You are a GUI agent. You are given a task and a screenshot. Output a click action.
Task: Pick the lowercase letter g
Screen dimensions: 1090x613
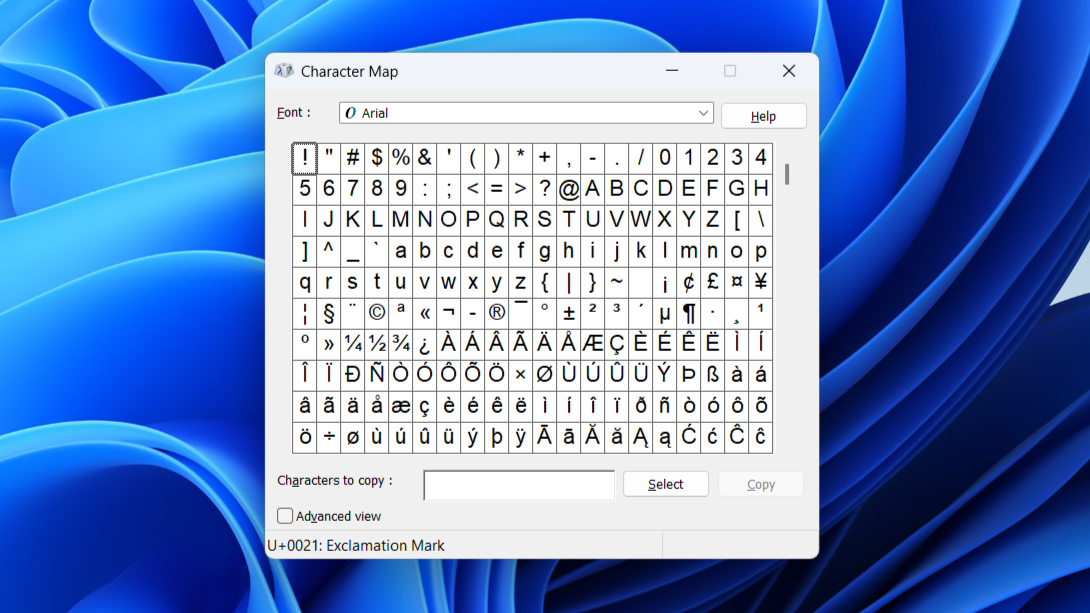coord(544,251)
